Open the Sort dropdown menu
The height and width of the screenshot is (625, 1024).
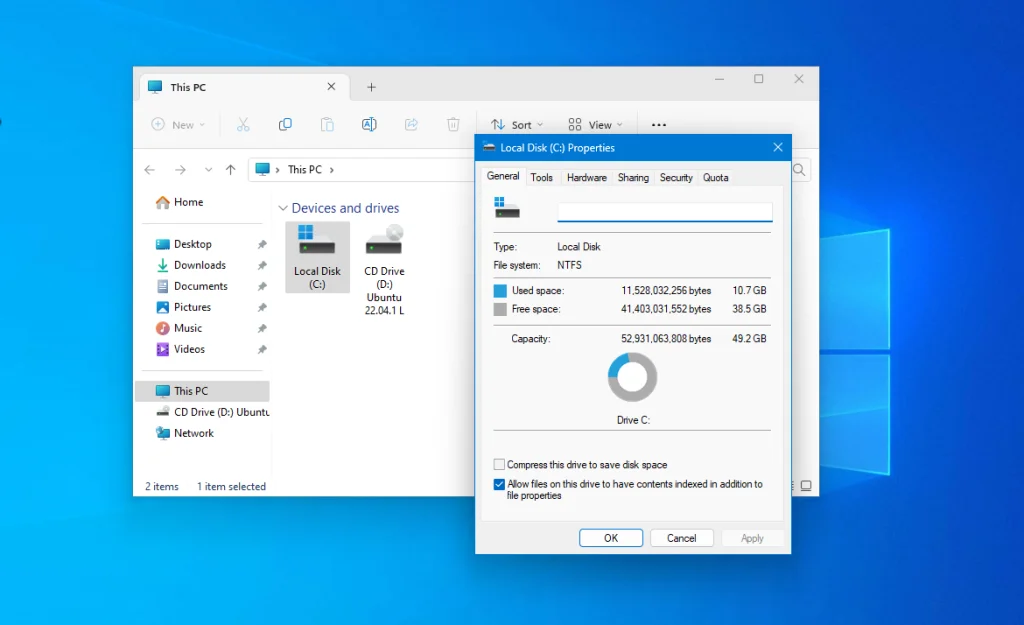pyautogui.click(x=517, y=125)
